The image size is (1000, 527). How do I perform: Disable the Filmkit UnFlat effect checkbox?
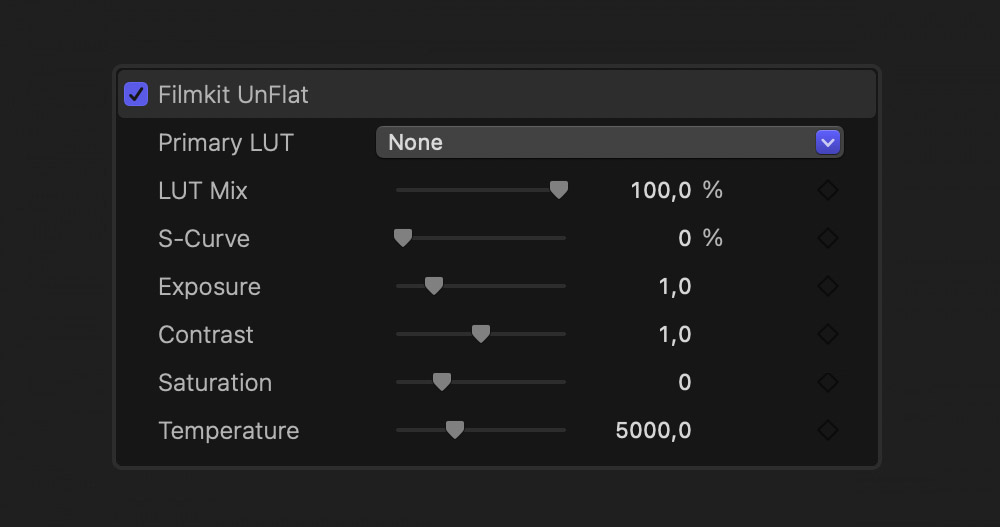click(x=136, y=95)
